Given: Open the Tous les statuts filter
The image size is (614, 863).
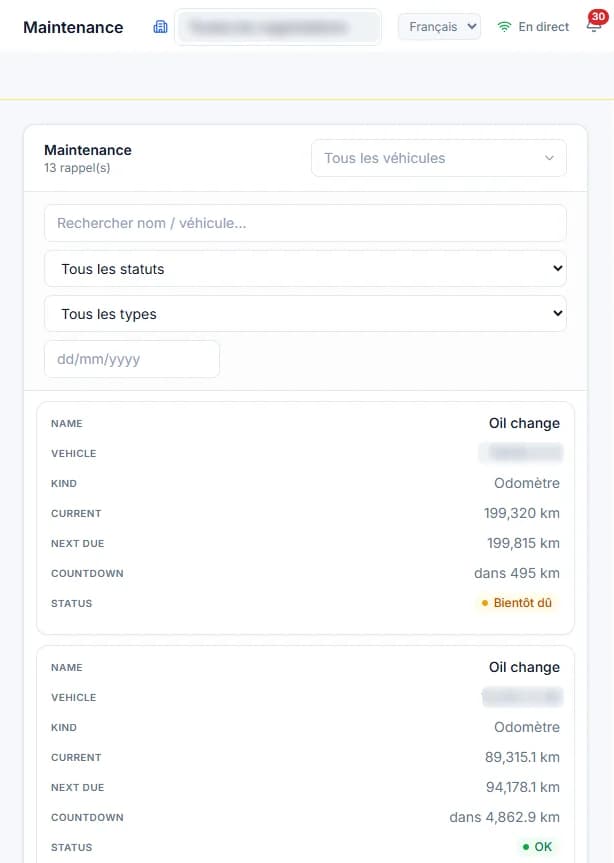Looking at the screenshot, I should (x=305, y=269).
